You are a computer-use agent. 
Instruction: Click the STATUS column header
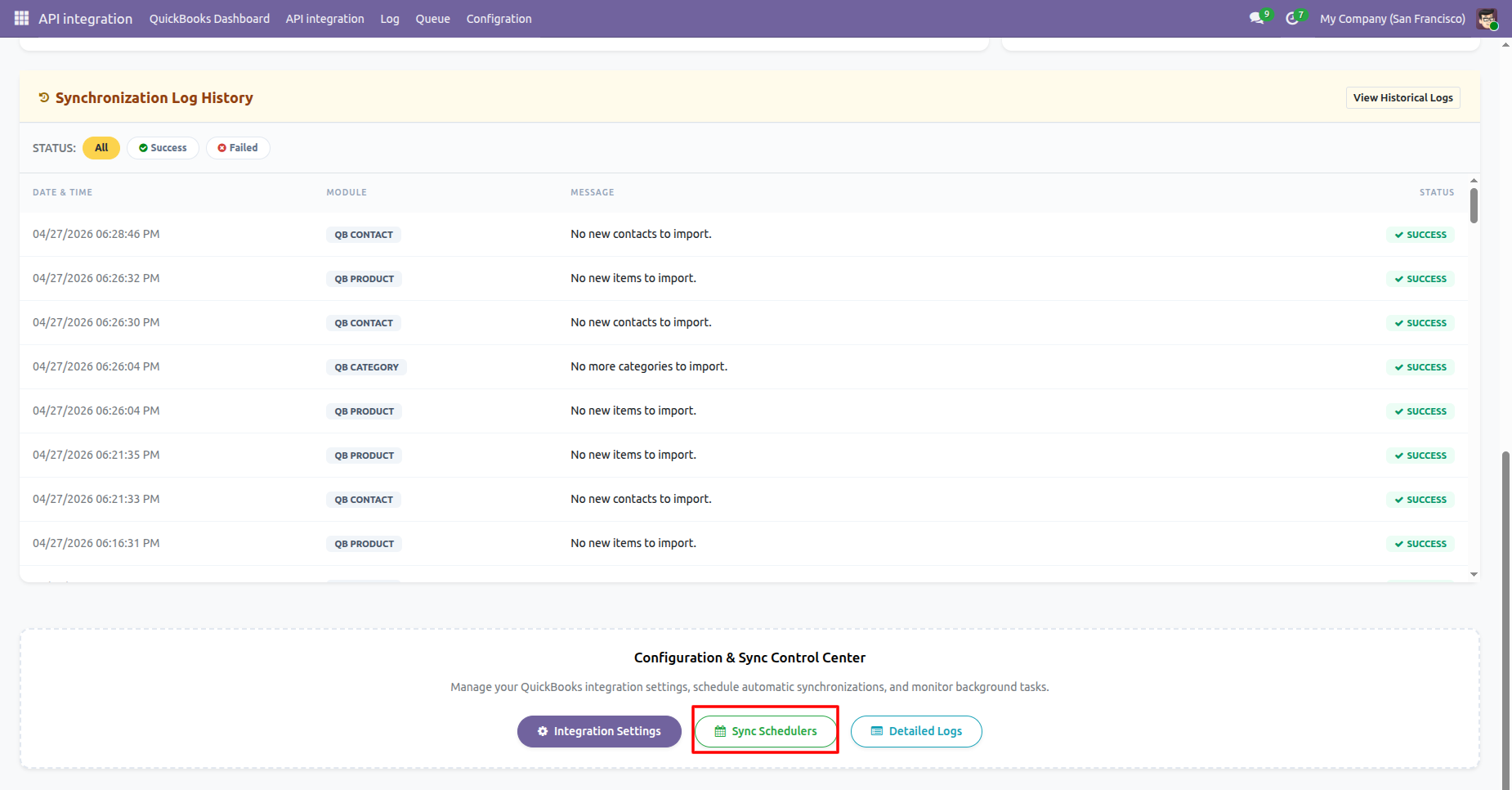(x=1437, y=192)
